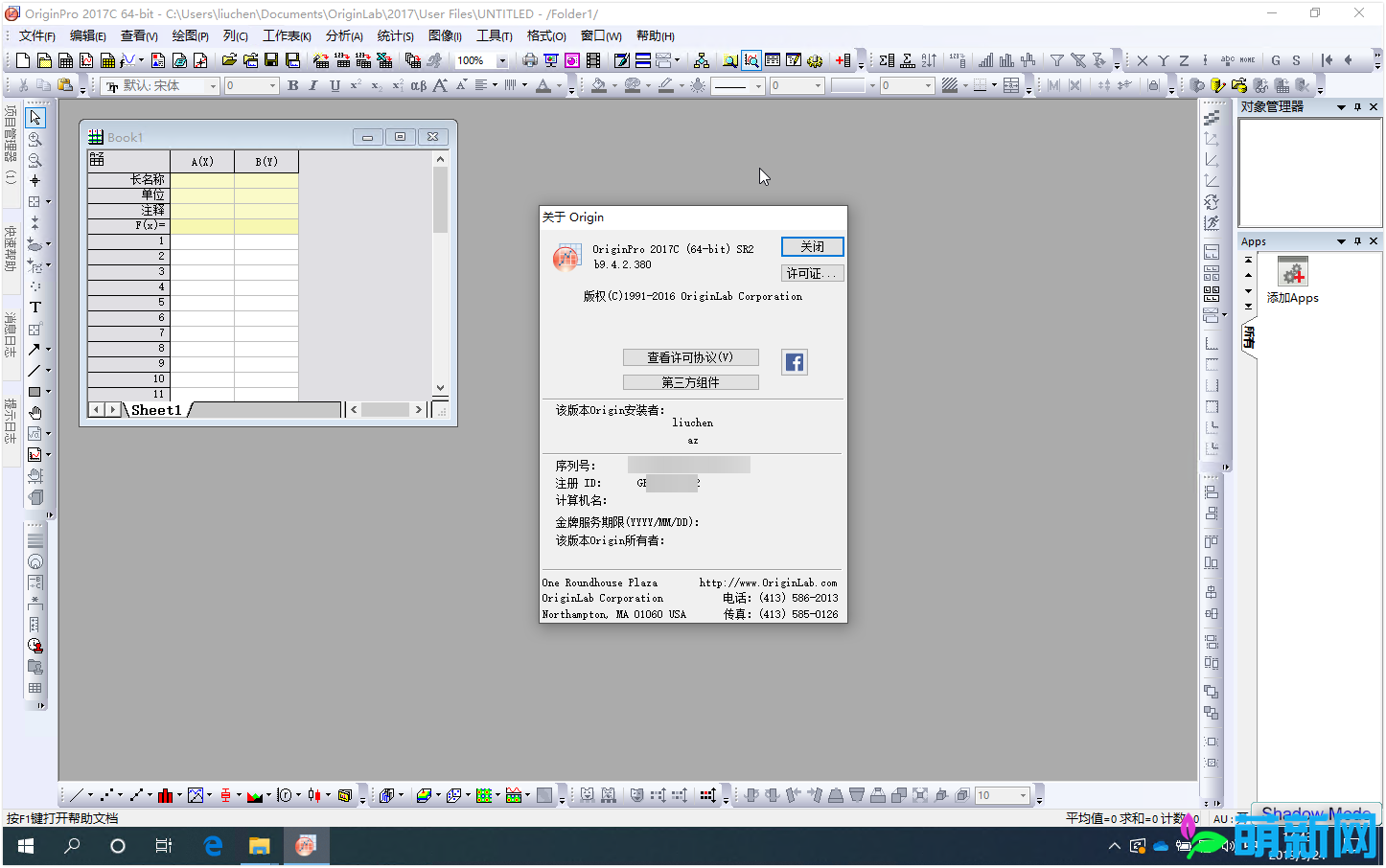This screenshot has width=1386, height=868.
Task: Pin the Apps panel
Action: coord(1357,241)
